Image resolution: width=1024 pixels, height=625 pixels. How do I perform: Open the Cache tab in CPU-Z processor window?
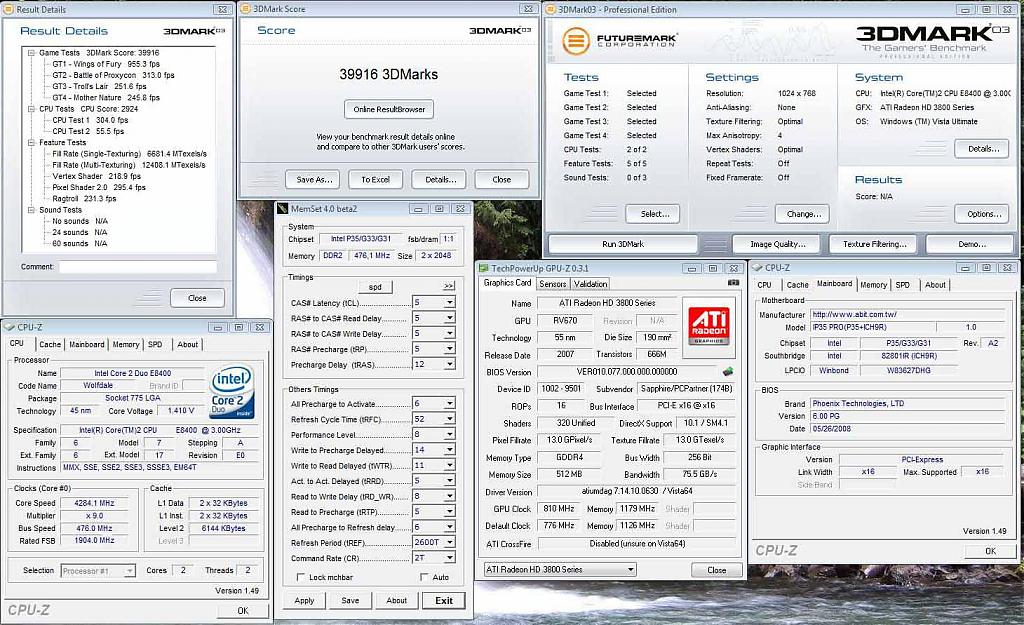50,344
